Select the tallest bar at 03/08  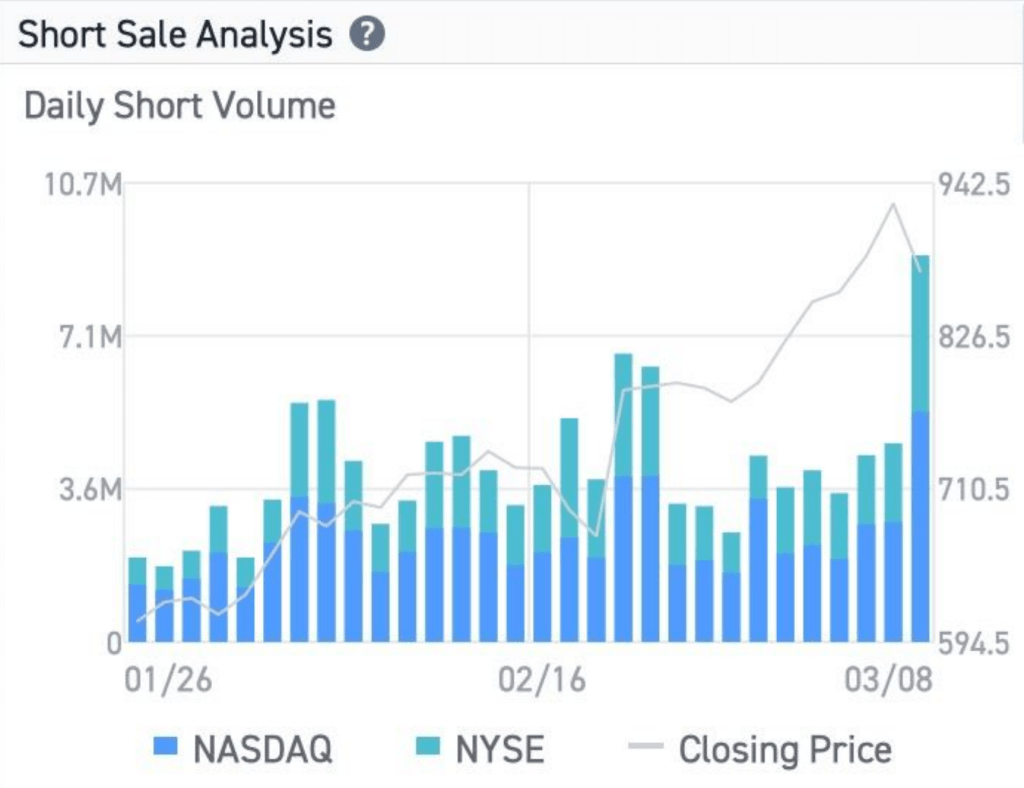point(920,450)
